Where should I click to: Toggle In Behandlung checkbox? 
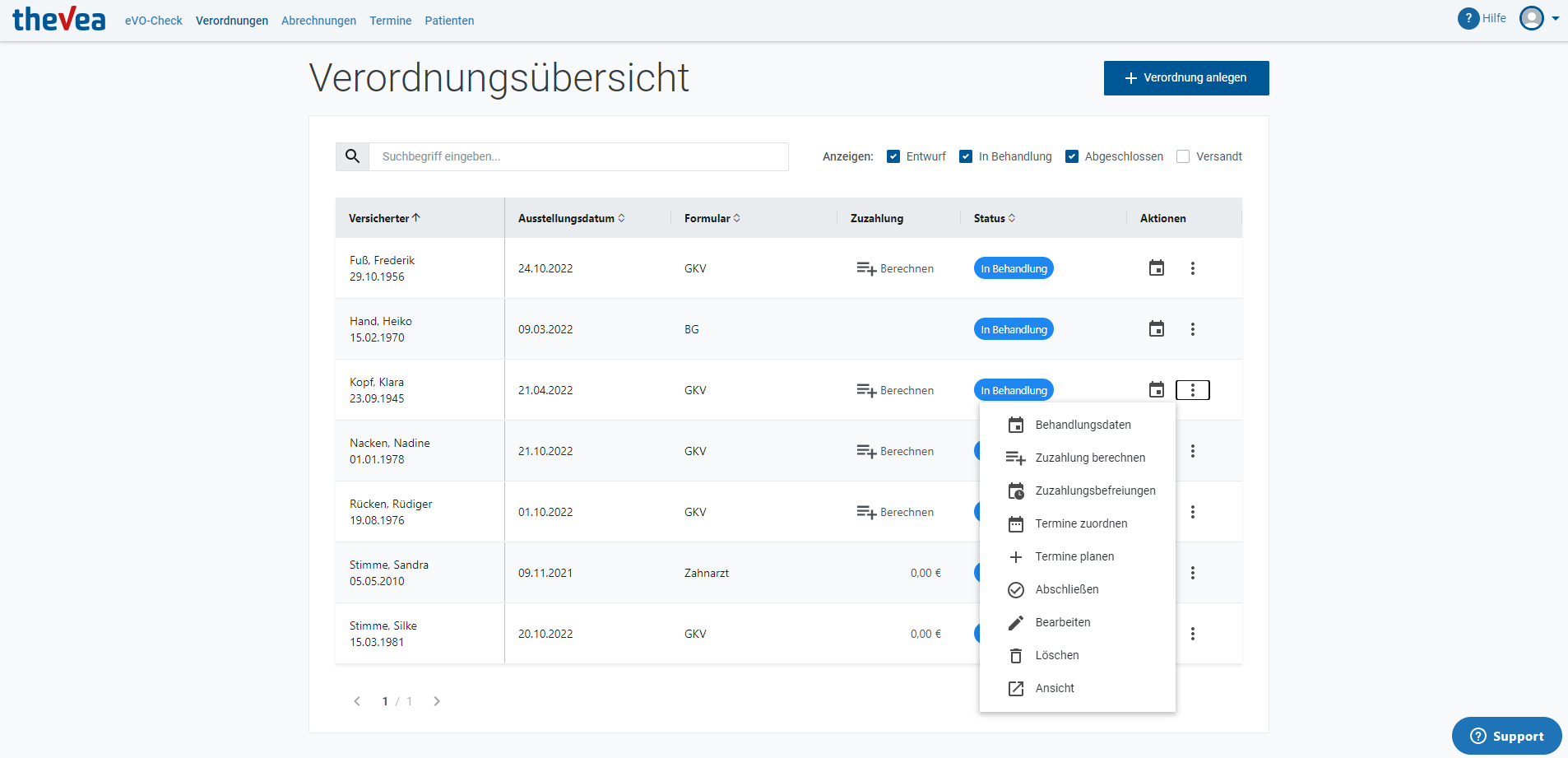(966, 156)
